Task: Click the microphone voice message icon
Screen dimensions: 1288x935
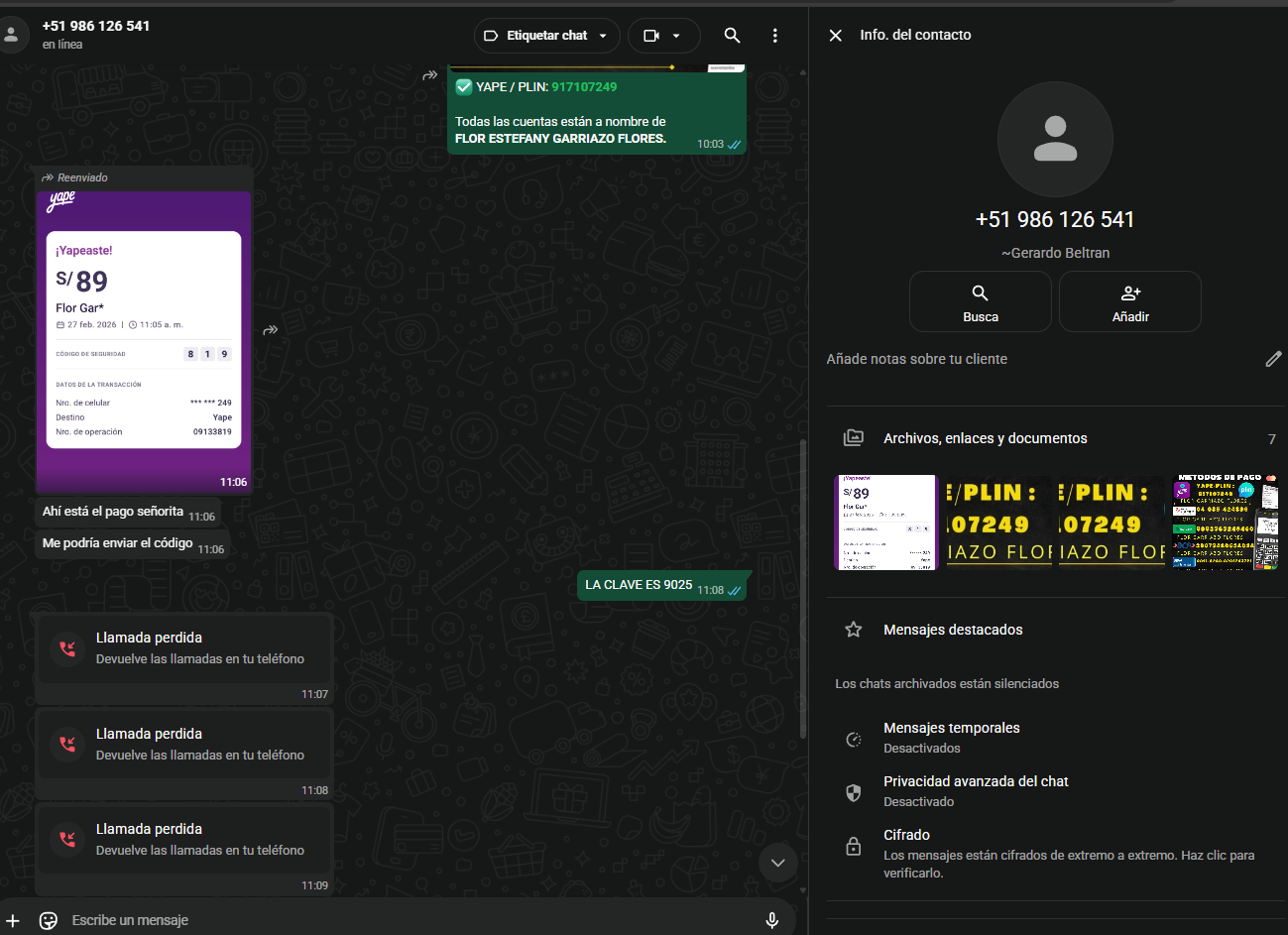Action: point(771,920)
